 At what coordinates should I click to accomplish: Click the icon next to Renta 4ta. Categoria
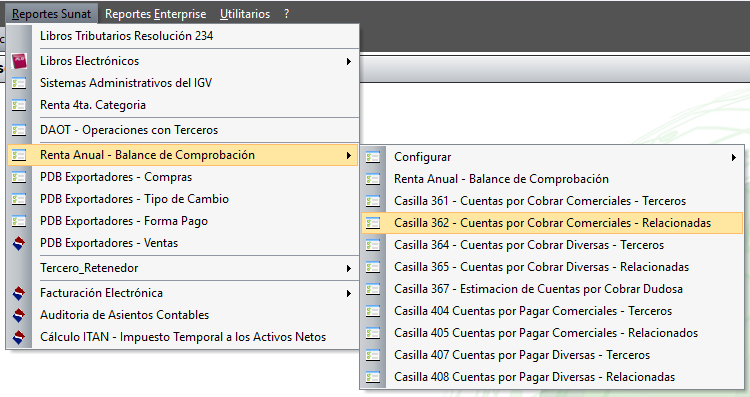(x=19, y=105)
